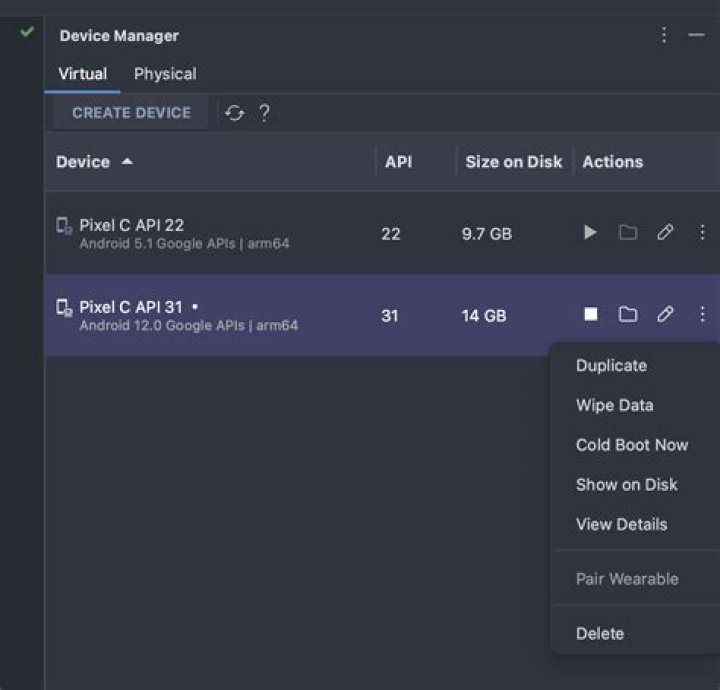Screen dimensions: 720x690
Task: Open Device Manager panel options menu
Action: pos(664,35)
